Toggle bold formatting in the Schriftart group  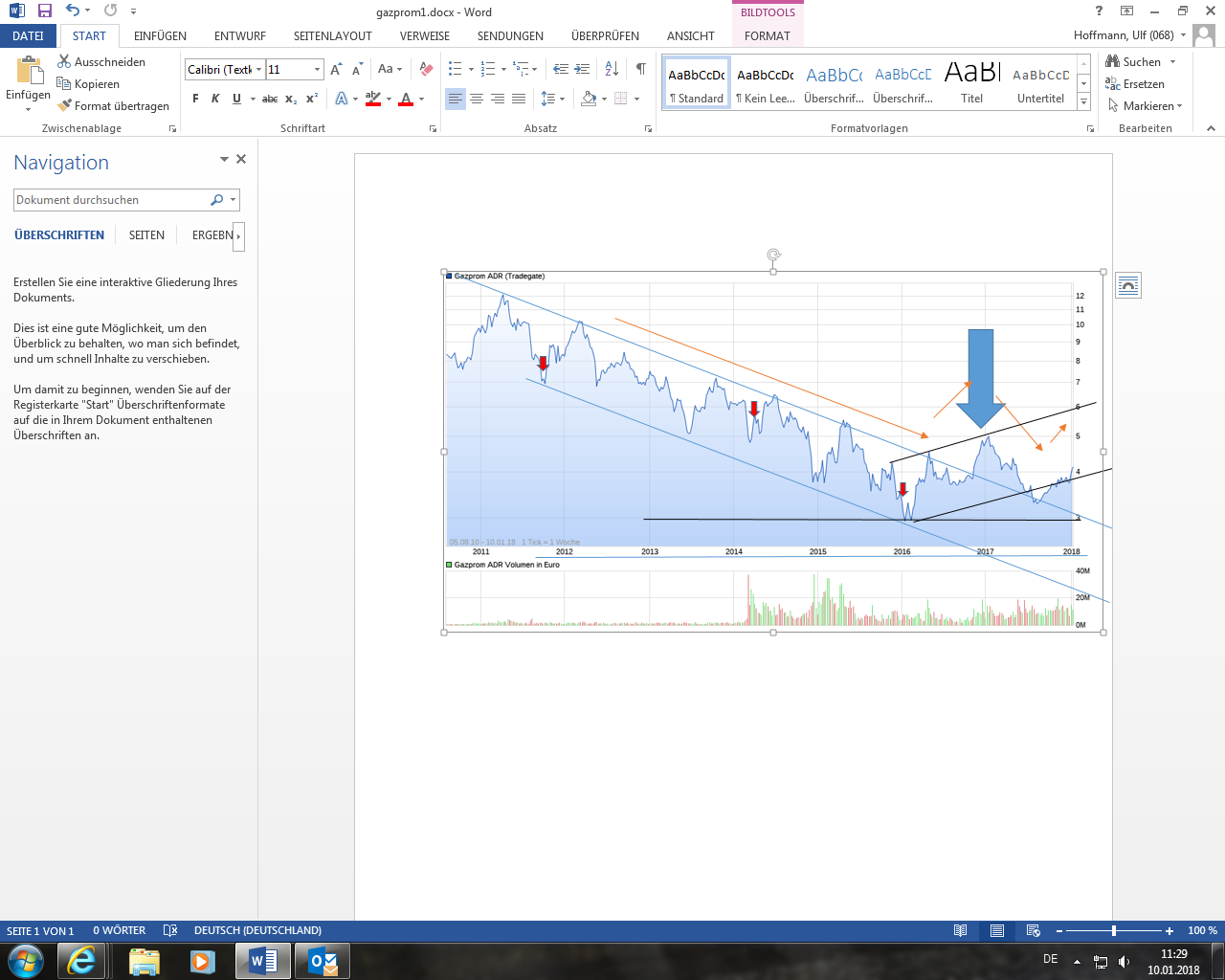pyautogui.click(x=195, y=98)
